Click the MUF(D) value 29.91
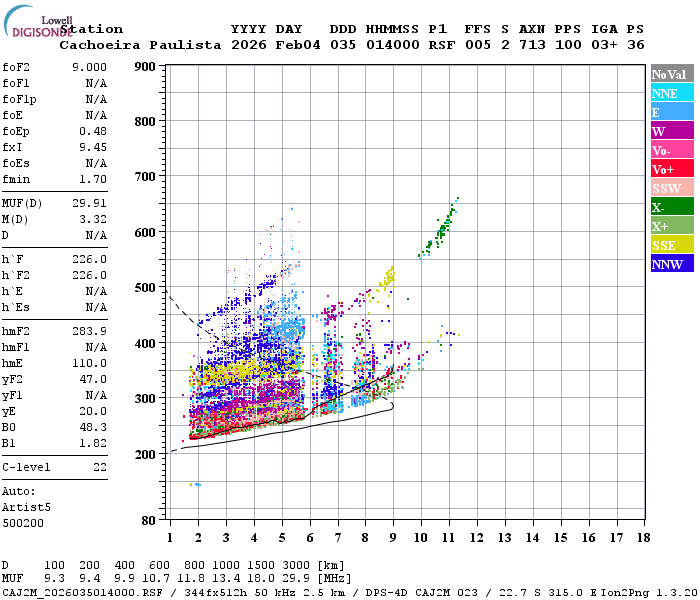700x600 pixels. point(89,204)
